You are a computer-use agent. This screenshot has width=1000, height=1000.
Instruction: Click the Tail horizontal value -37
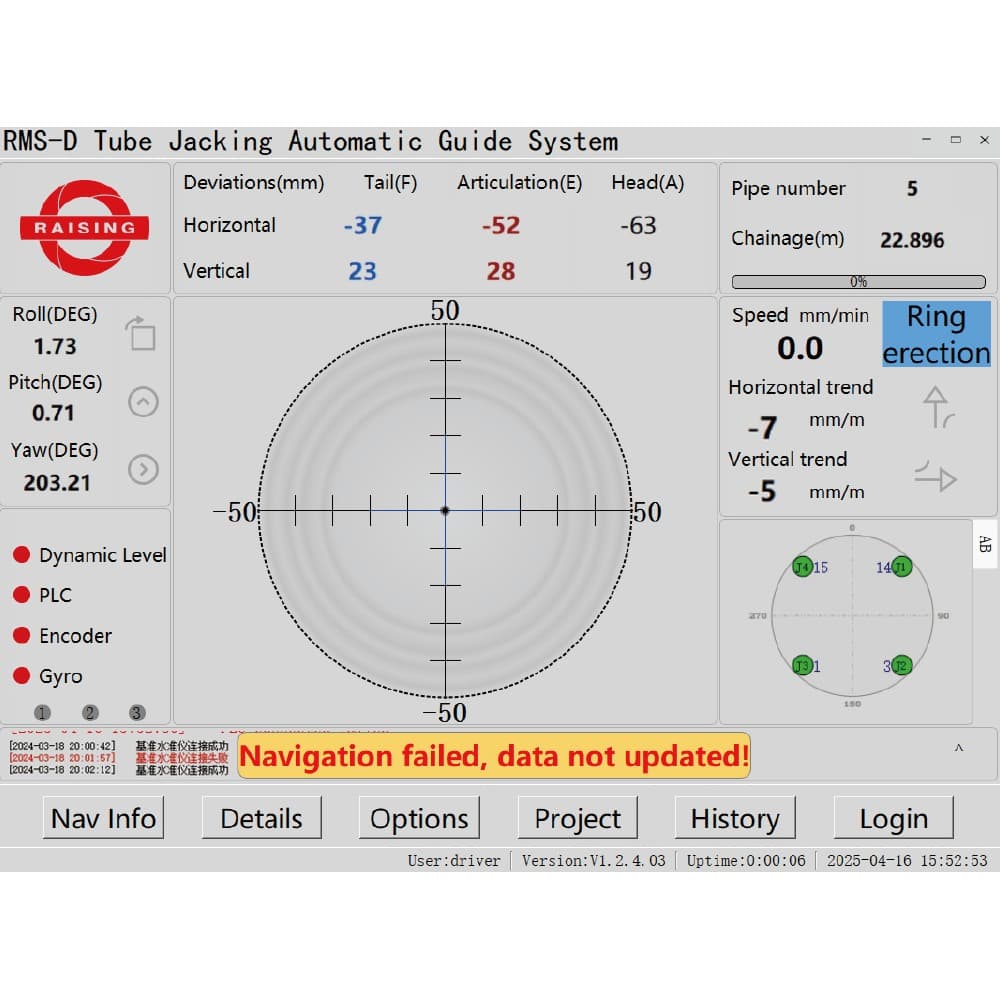click(362, 225)
